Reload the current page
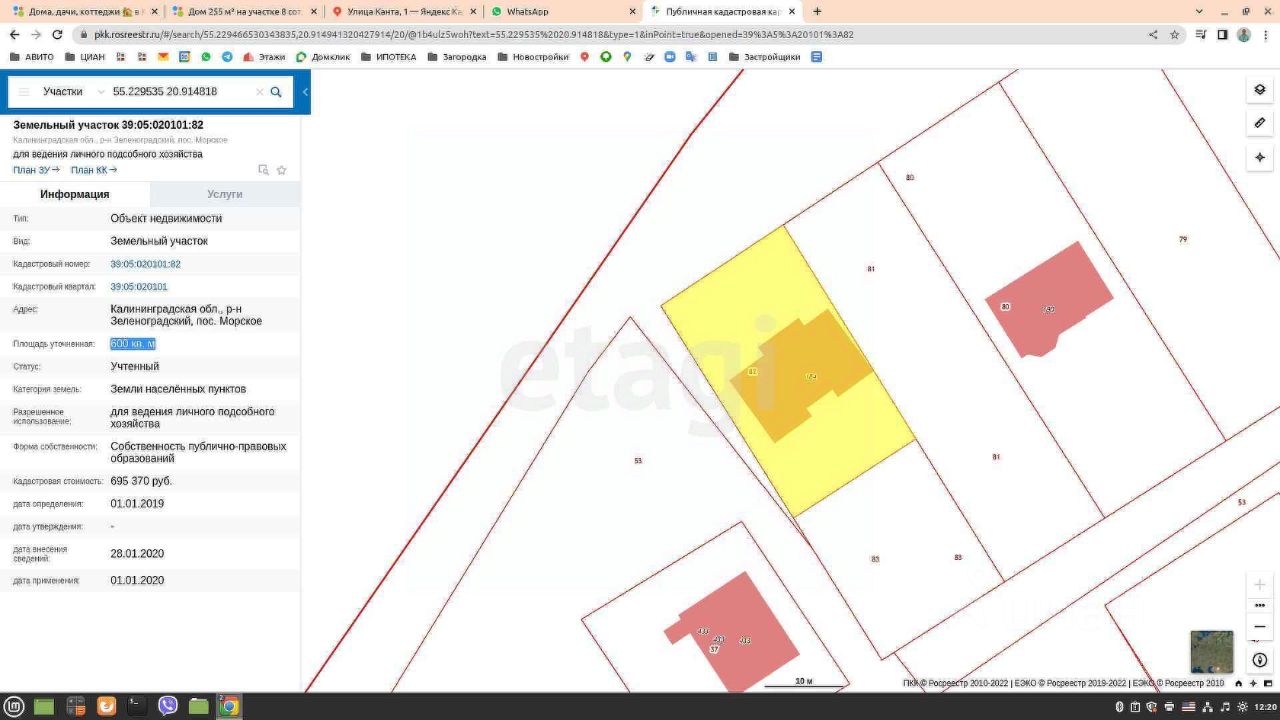 click(57, 34)
